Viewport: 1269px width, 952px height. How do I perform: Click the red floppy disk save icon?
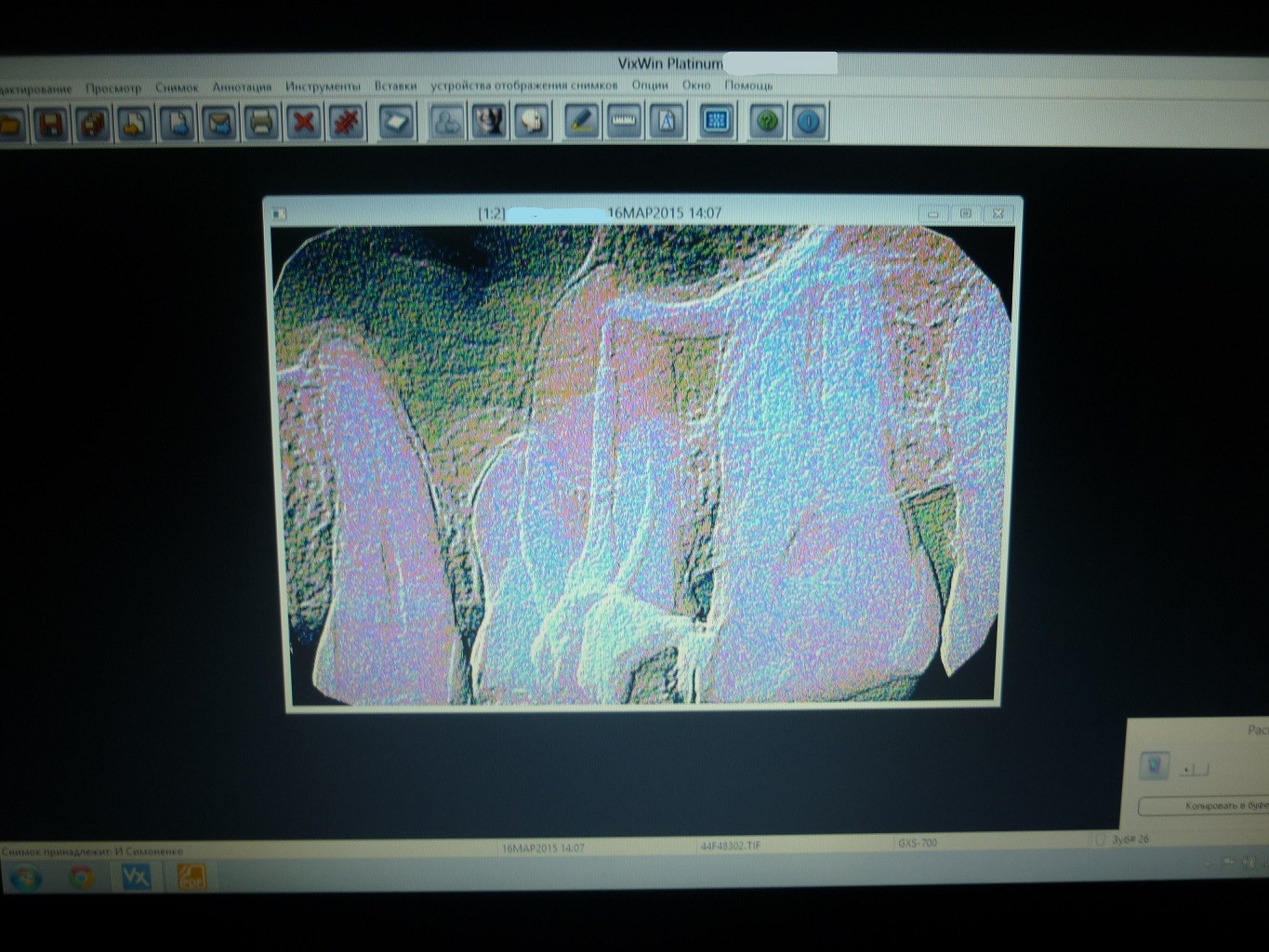51,123
